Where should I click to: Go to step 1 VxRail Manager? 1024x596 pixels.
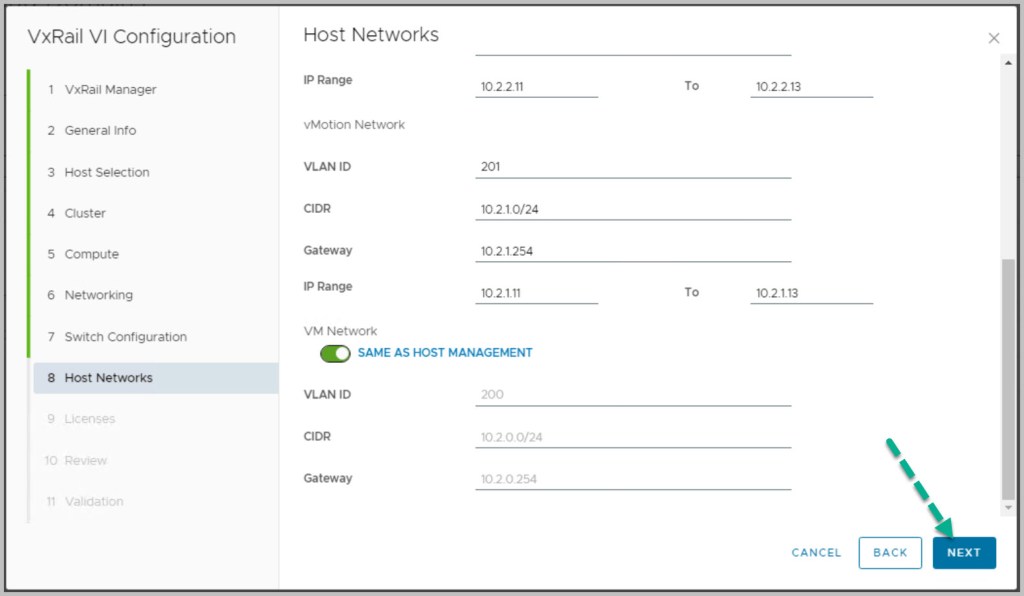click(x=110, y=89)
